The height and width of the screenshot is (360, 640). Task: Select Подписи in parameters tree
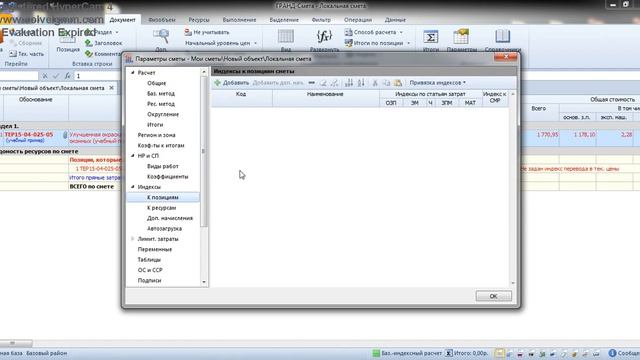(x=149, y=280)
